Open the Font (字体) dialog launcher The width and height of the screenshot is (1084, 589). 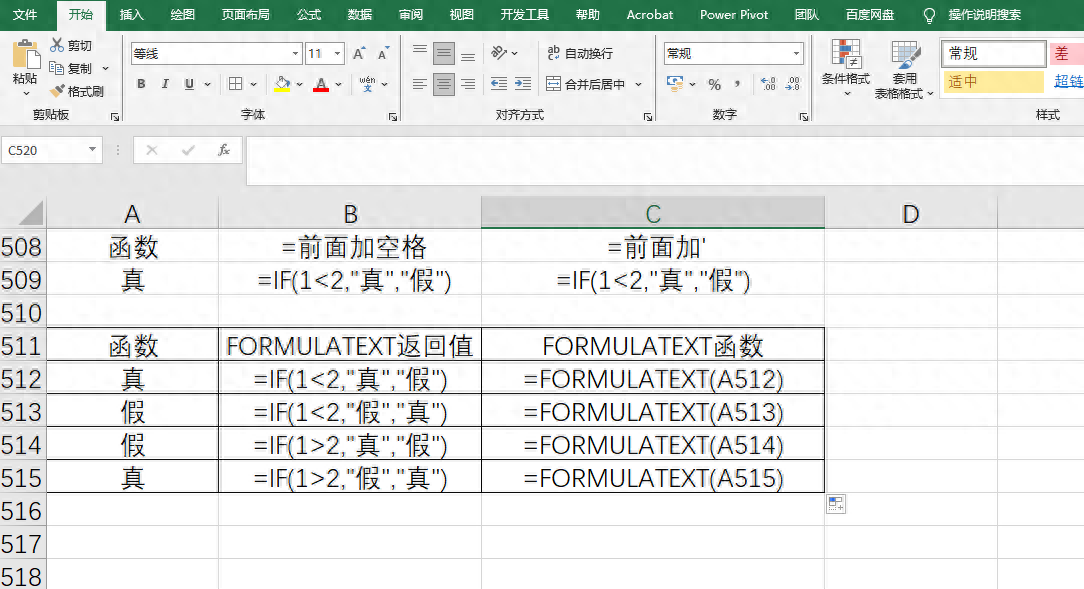tap(393, 117)
